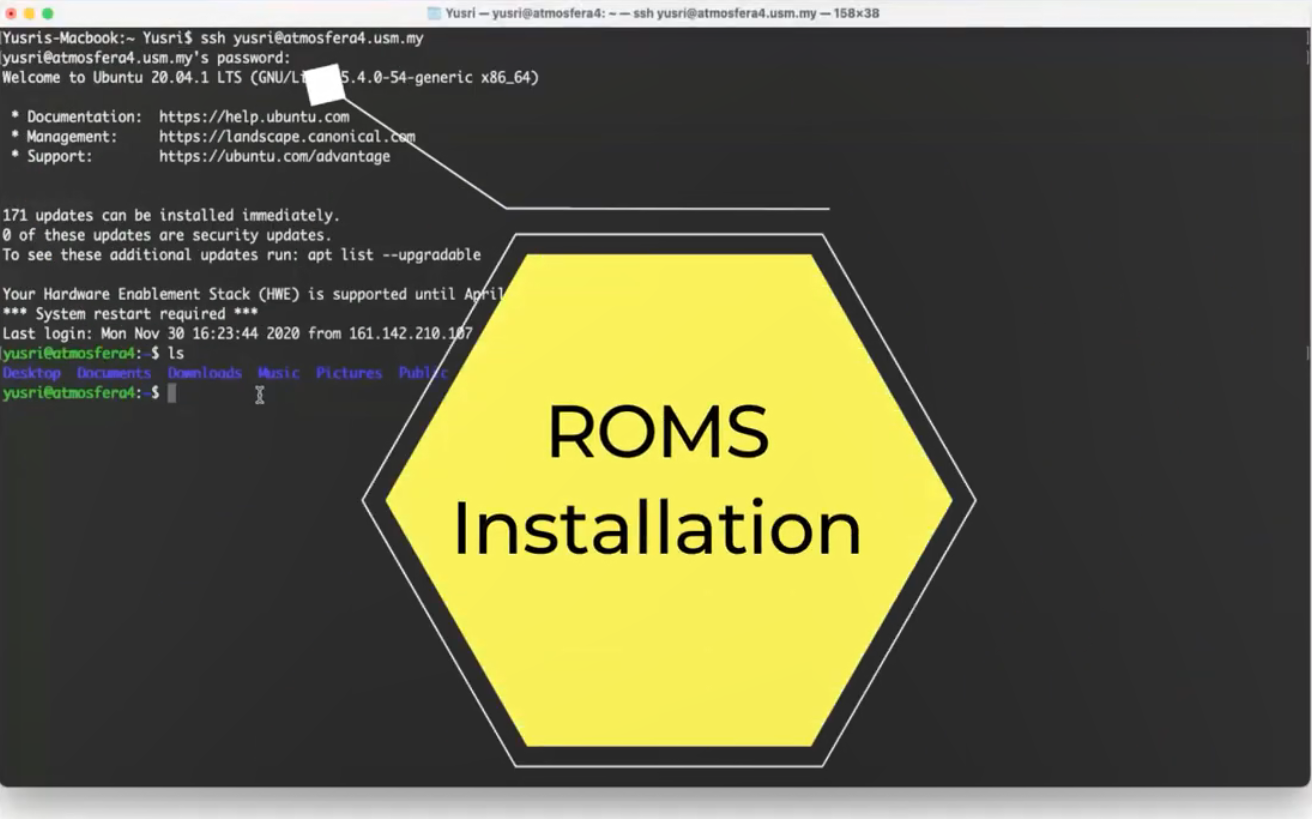Click the block cursor at the last prompt
1312x819 pixels.
[172, 393]
